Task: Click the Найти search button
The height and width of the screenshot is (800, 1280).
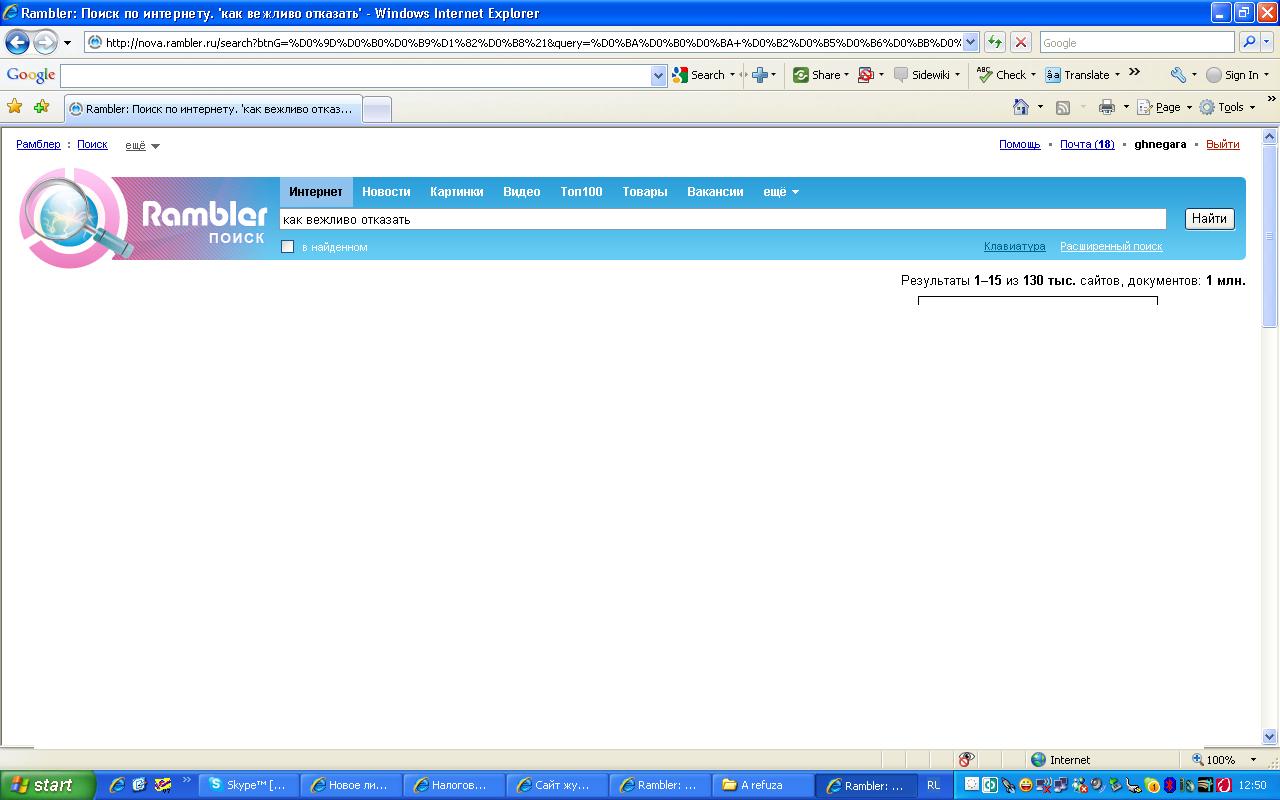Action: pos(1210,219)
